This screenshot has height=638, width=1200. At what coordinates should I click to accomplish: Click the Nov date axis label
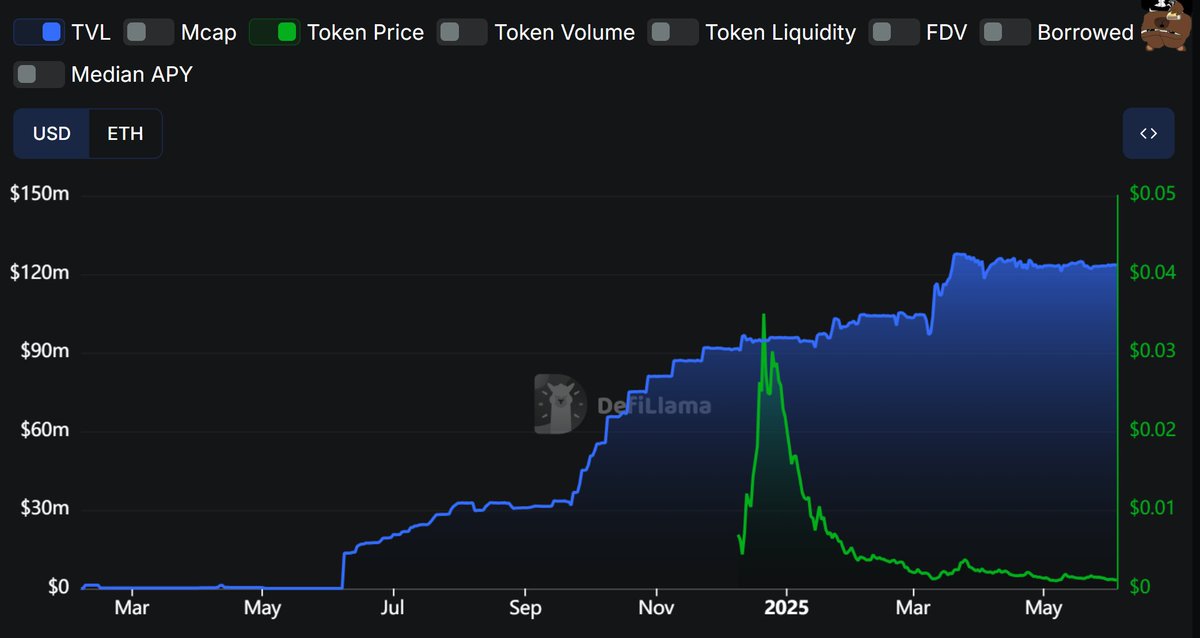(655, 607)
